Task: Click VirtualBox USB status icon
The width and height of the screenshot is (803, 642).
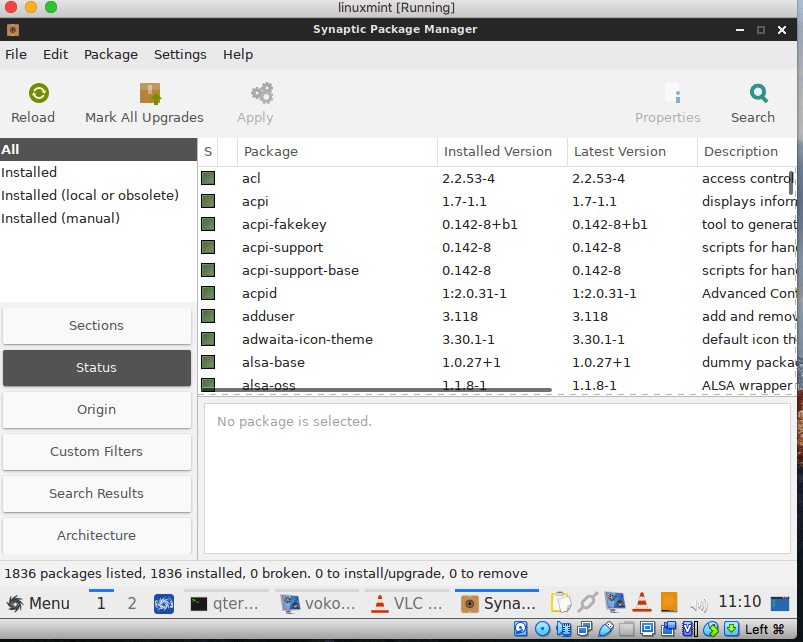Action: coord(606,628)
